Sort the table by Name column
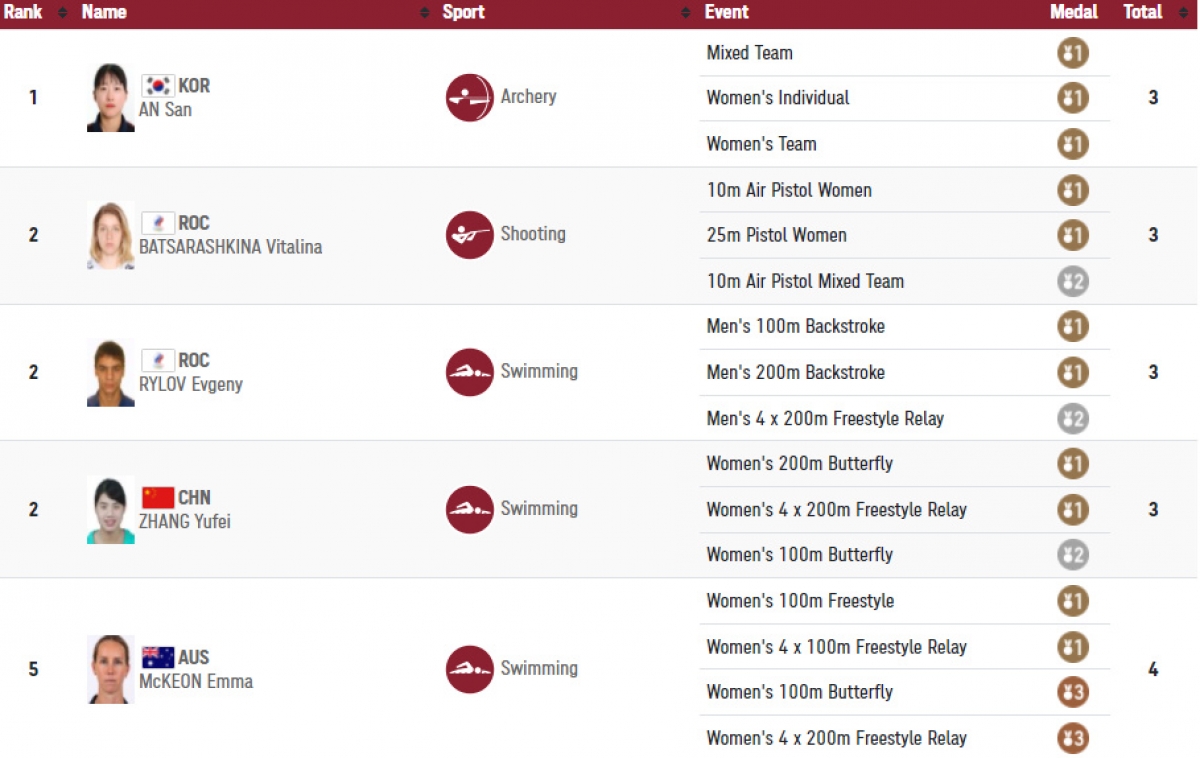 tap(424, 13)
